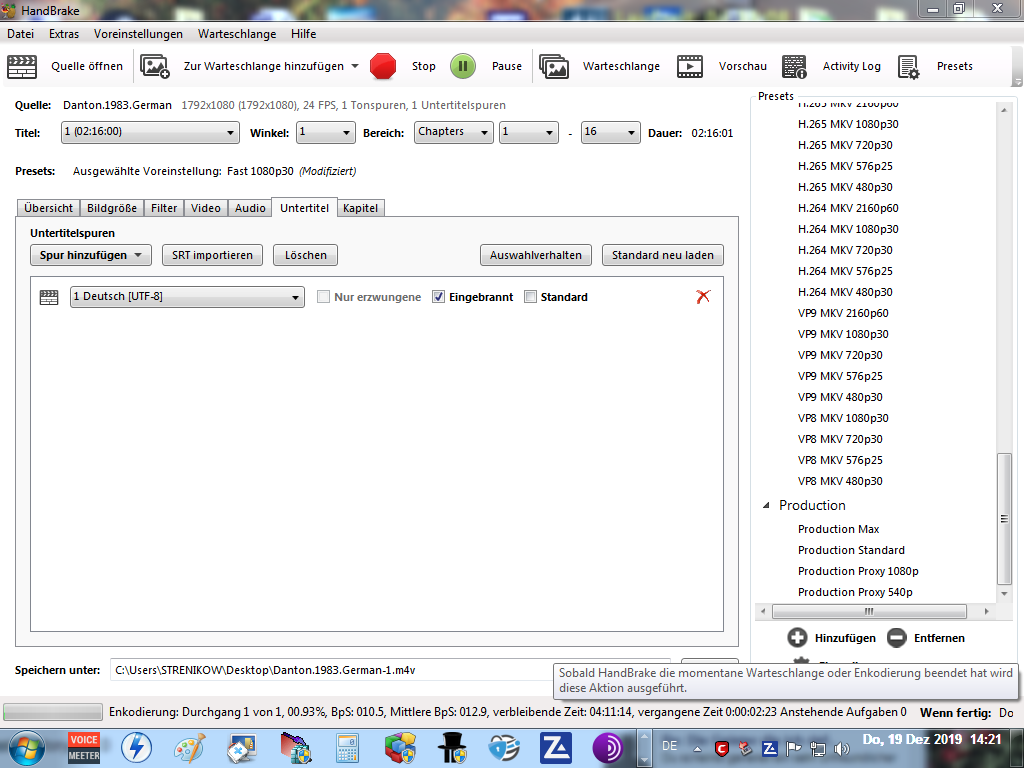
Task: Pause encoding with the green pause icon
Action: (462, 66)
